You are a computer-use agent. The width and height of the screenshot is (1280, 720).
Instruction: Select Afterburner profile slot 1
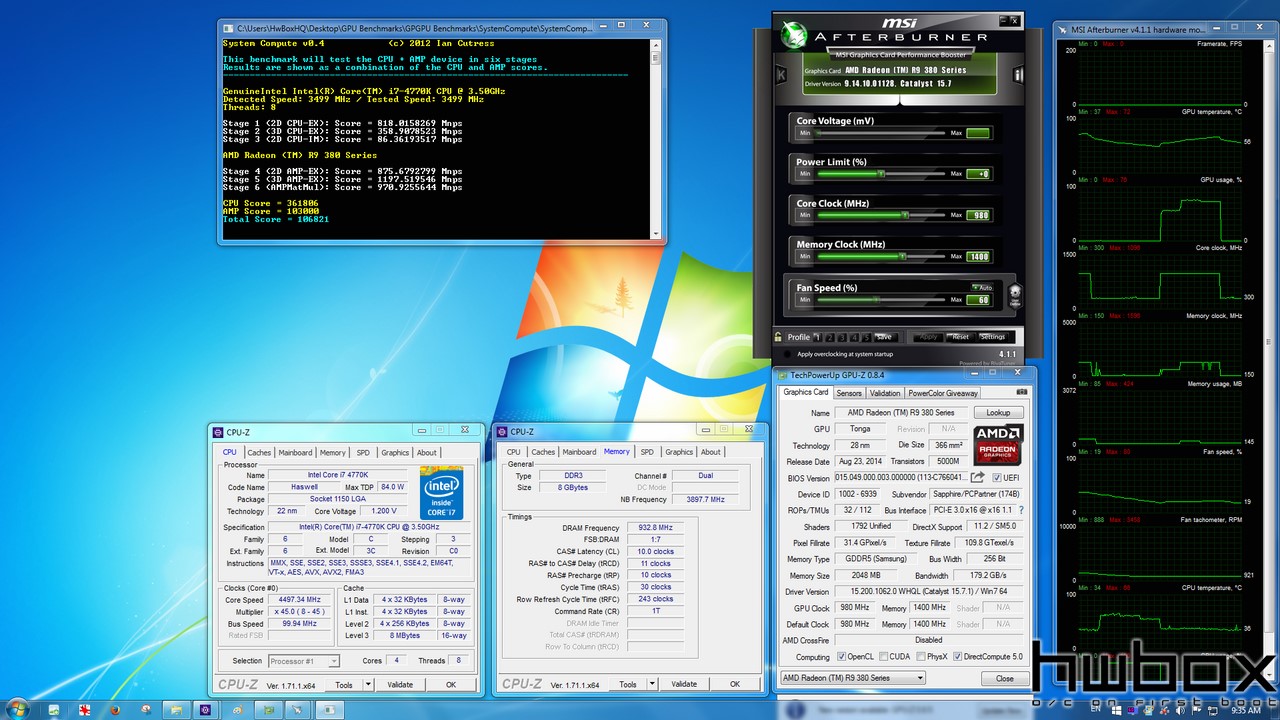pos(817,337)
